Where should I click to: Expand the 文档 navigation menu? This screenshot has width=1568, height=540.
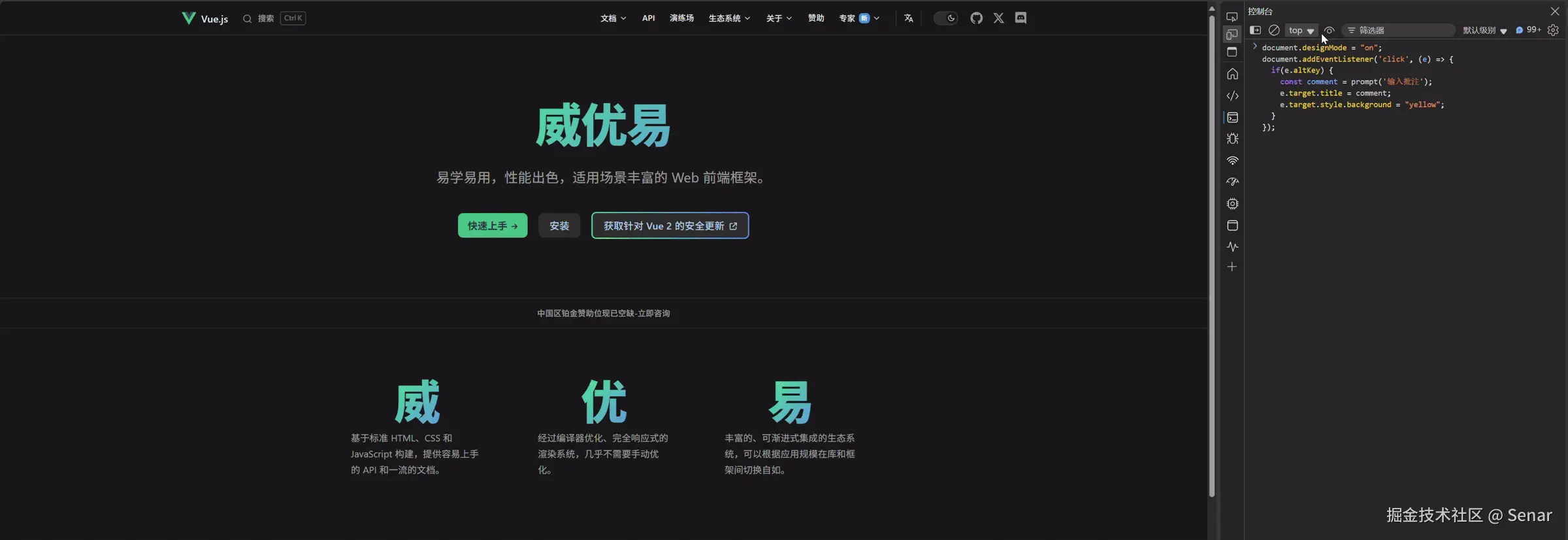tap(613, 18)
